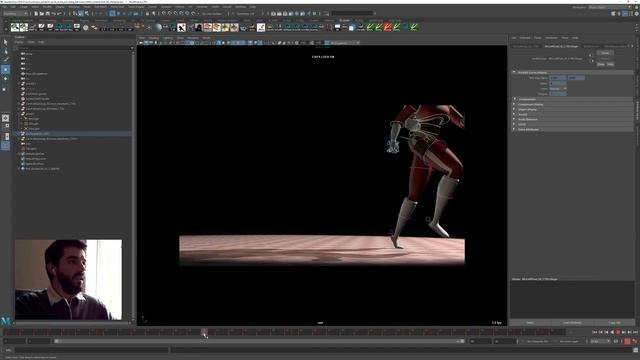The height and width of the screenshot is (360, 640).
Task: Click the Show button beside Hide
Action: (601, 64)
